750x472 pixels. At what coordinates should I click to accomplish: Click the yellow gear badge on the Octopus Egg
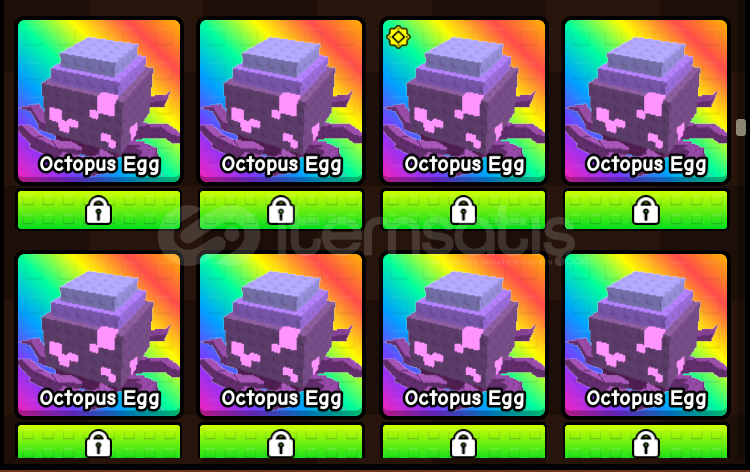pos(398,37)
